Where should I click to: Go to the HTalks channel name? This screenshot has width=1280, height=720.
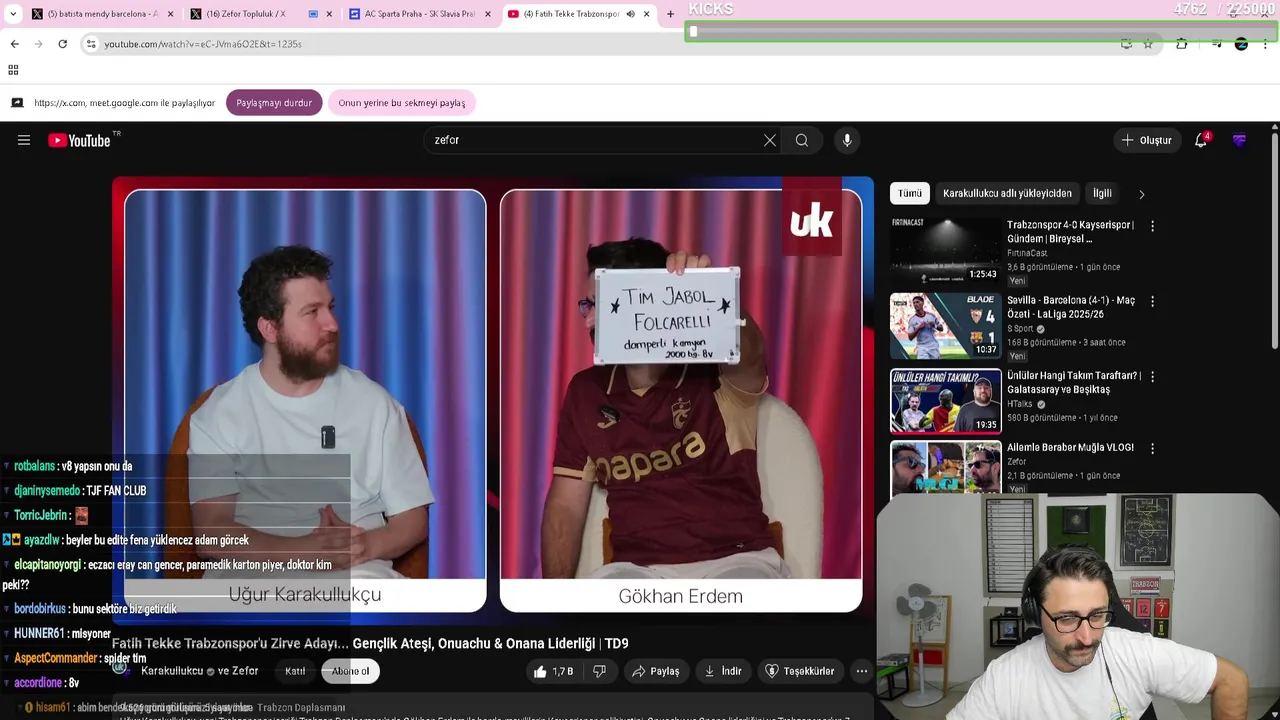click(x=1021, y=404)
